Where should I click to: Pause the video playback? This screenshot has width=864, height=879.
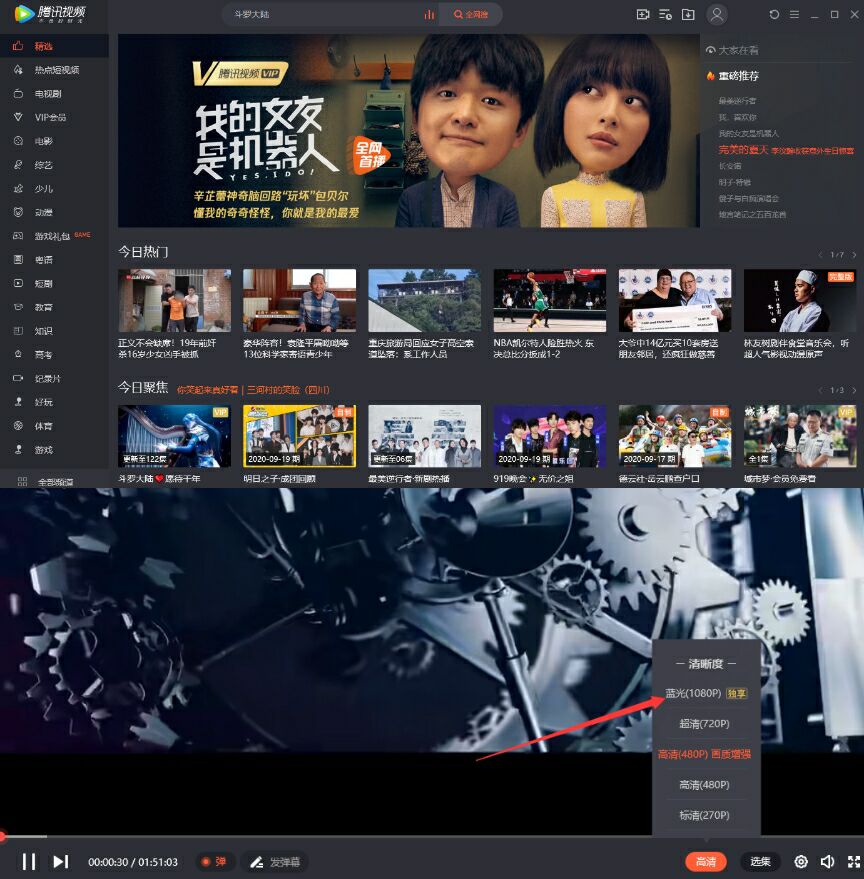coord(29,861)
